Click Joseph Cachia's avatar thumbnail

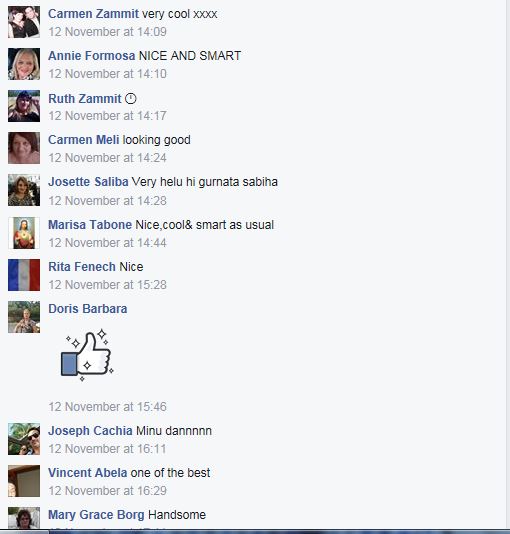(x=24, y=439)
